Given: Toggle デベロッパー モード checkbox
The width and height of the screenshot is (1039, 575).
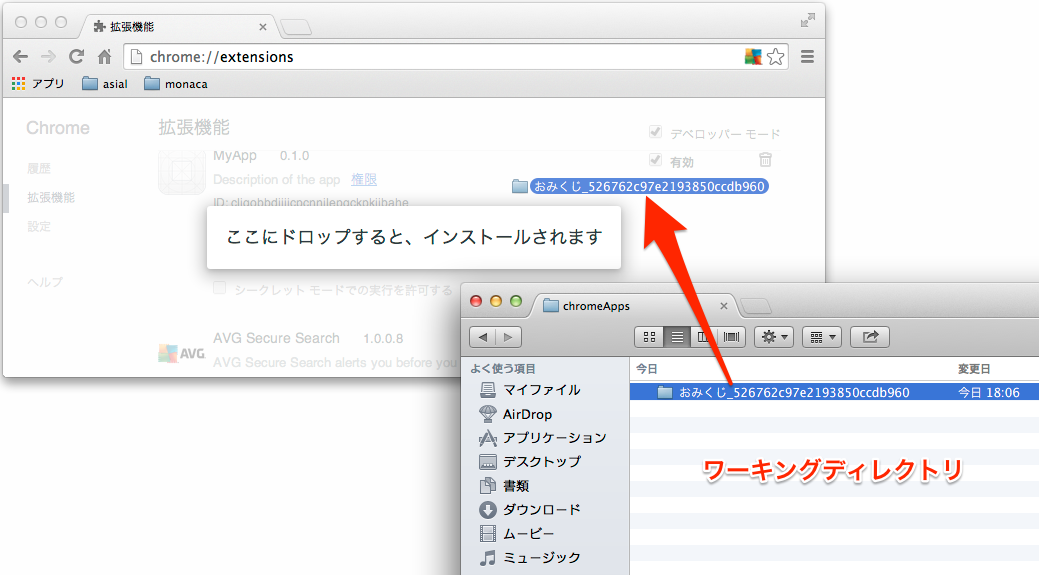Looking at the screenshot, I should click(x=656, y=132).
